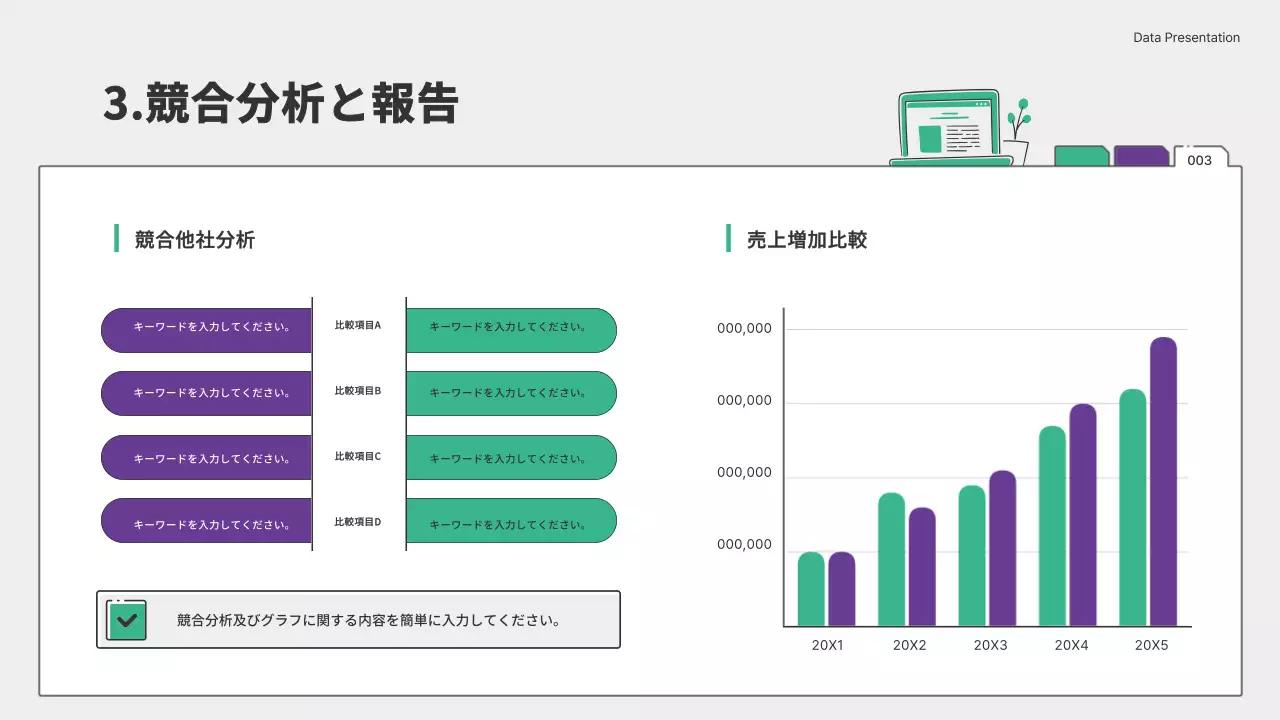The image size is (1280, 720).
Task: Click the green keyword pill beside 比較項目D
Action: tap(511, 521)
